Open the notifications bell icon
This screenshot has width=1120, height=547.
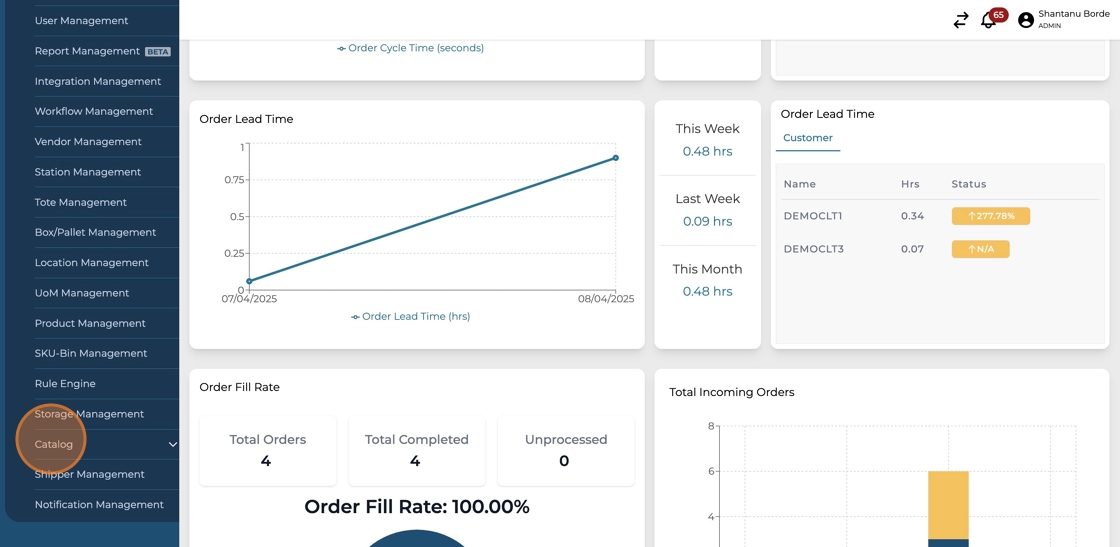click(987, 21)
